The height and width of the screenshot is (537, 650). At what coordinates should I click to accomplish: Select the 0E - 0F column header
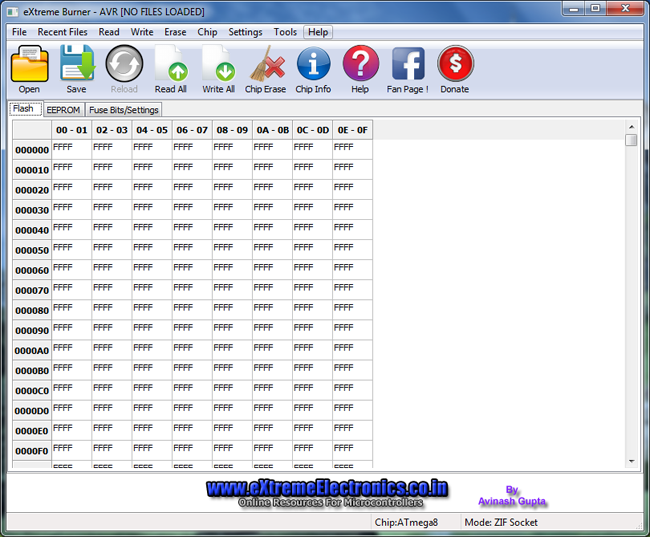352,130
